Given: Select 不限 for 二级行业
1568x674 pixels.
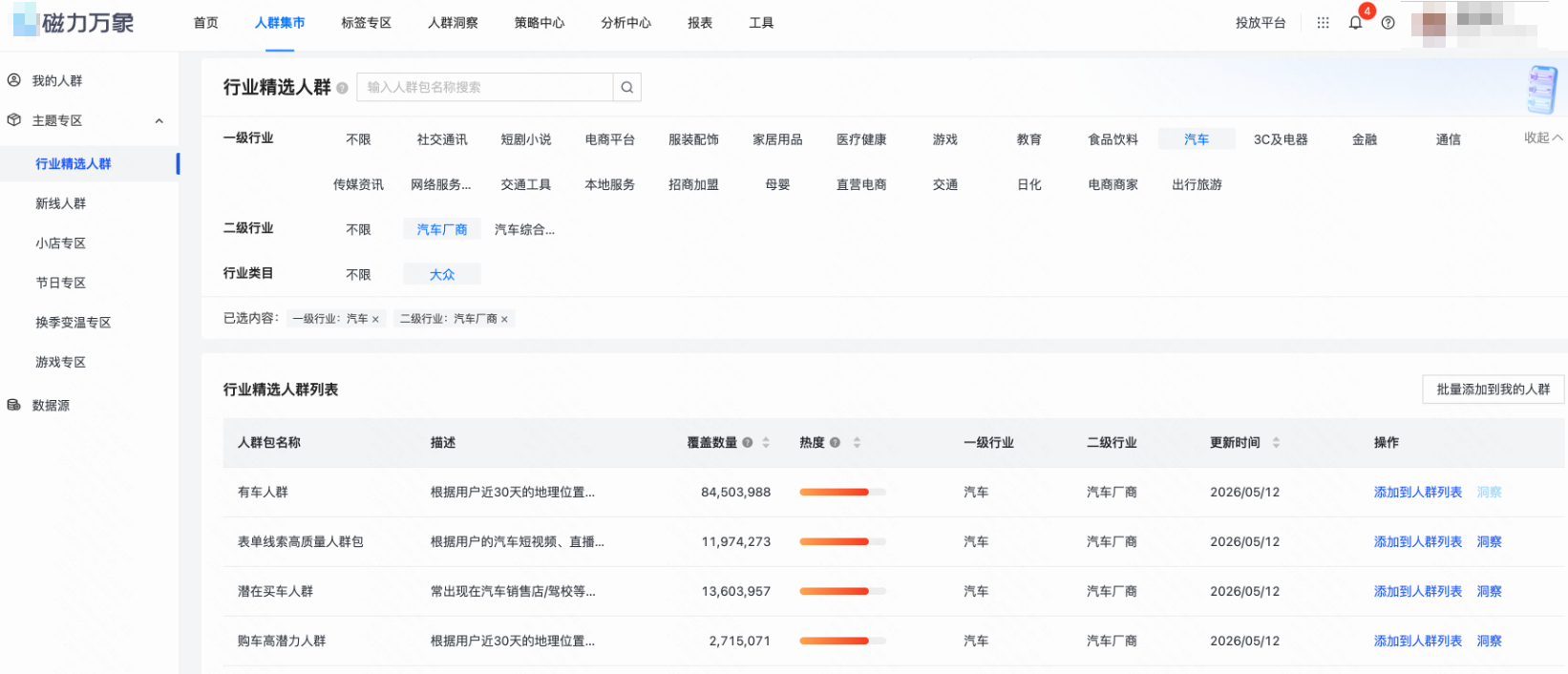Looking at the screenshot, I should click(358, 230).
